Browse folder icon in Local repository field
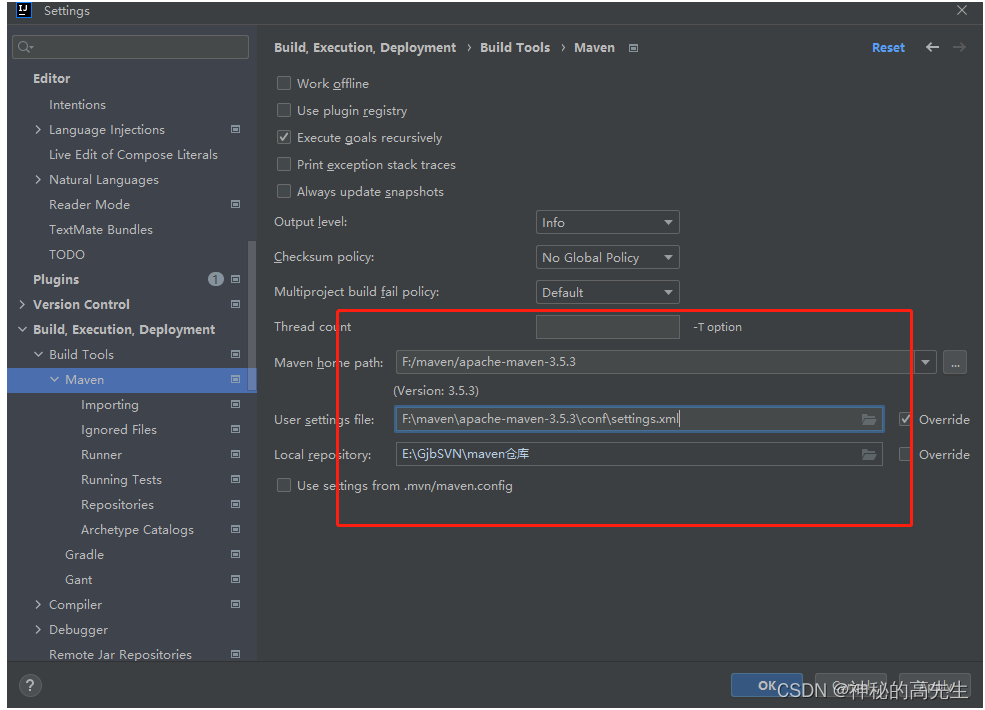Viewport: 985px width, 710px height. [x=869, y=454]
